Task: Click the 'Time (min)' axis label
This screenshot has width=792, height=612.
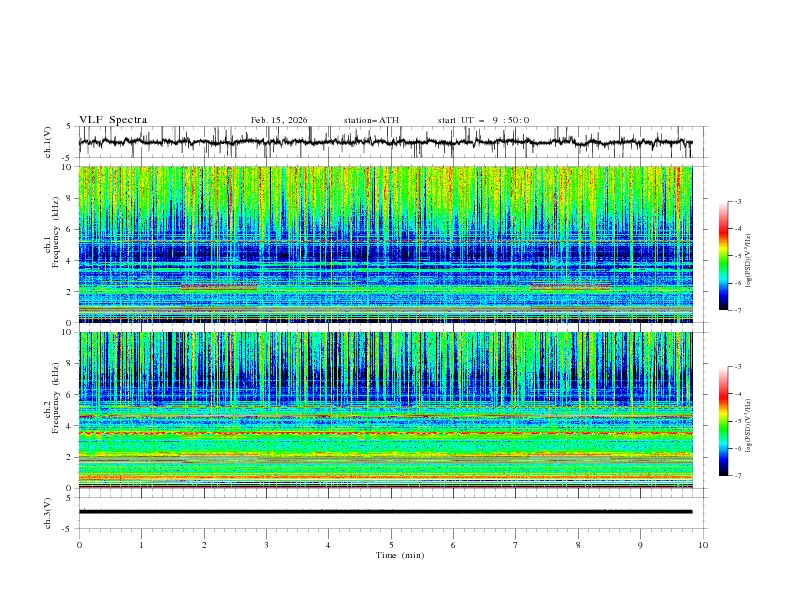Action: [x=400, y=555]
